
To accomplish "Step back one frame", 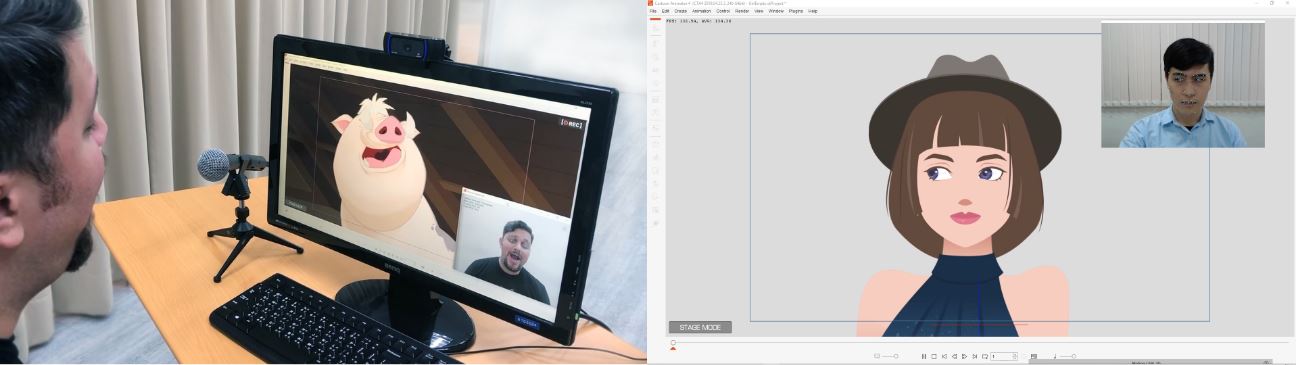I will click(954, 356).
